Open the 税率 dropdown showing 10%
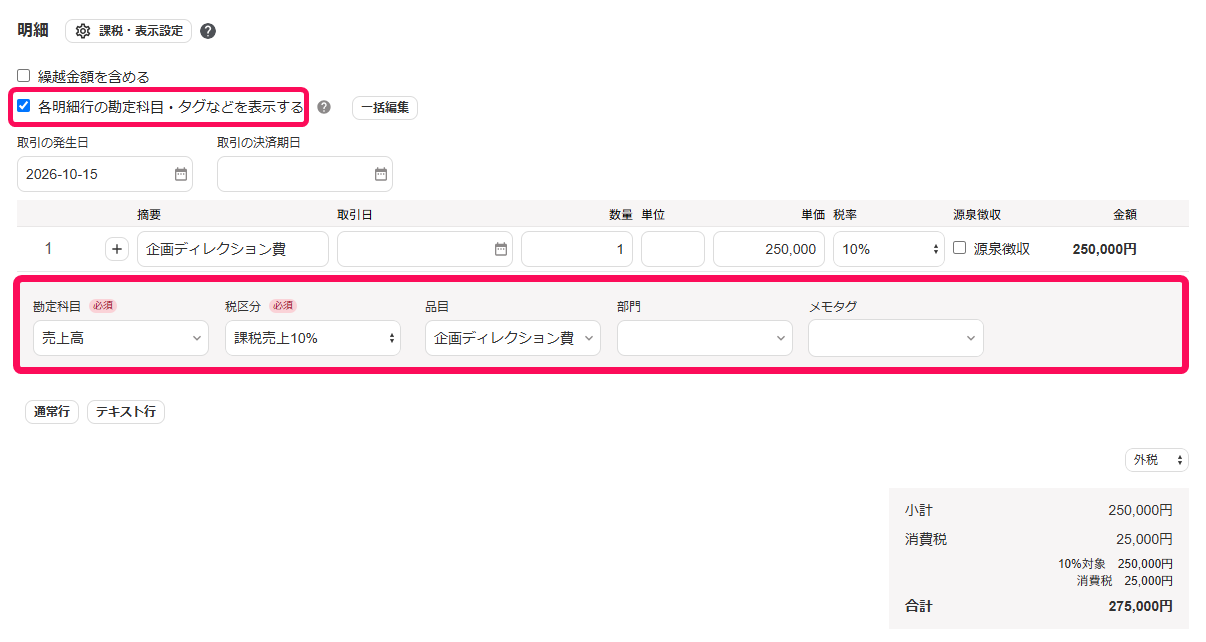The height and width of the screenshot is (642, 1206). (889, 249)
